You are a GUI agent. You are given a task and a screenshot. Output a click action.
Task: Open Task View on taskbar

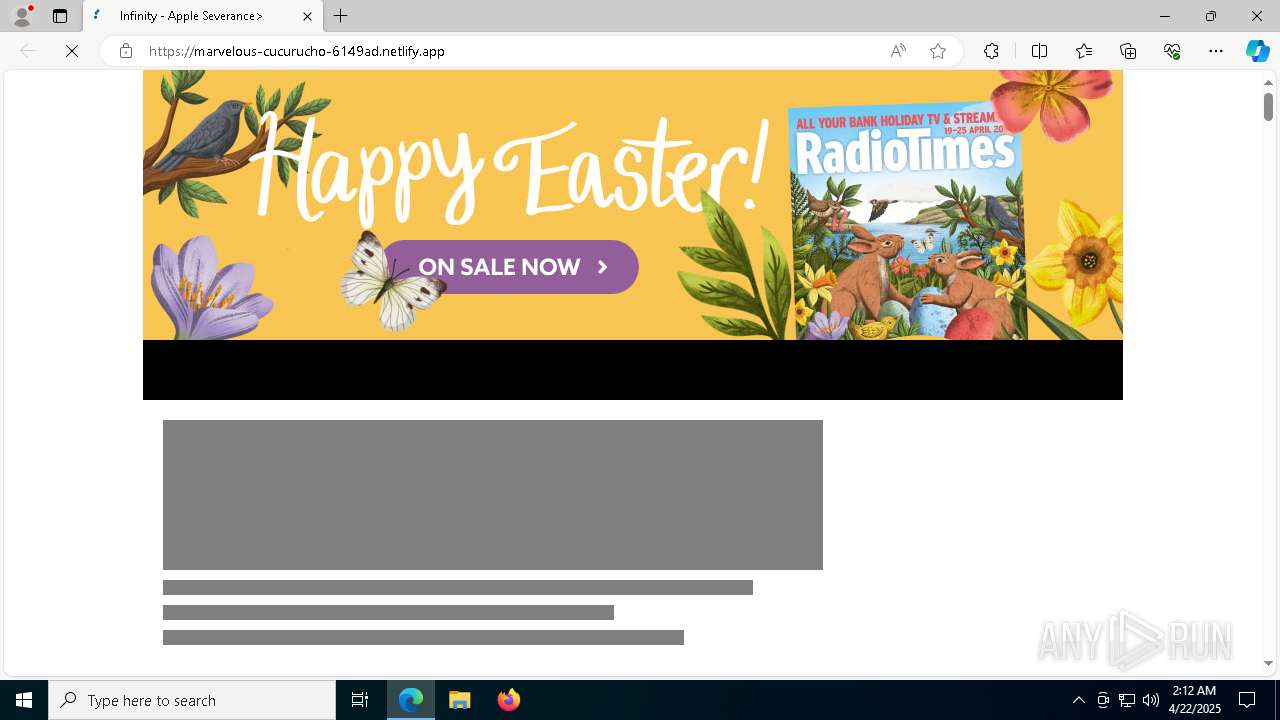click(x=360, y=700)
